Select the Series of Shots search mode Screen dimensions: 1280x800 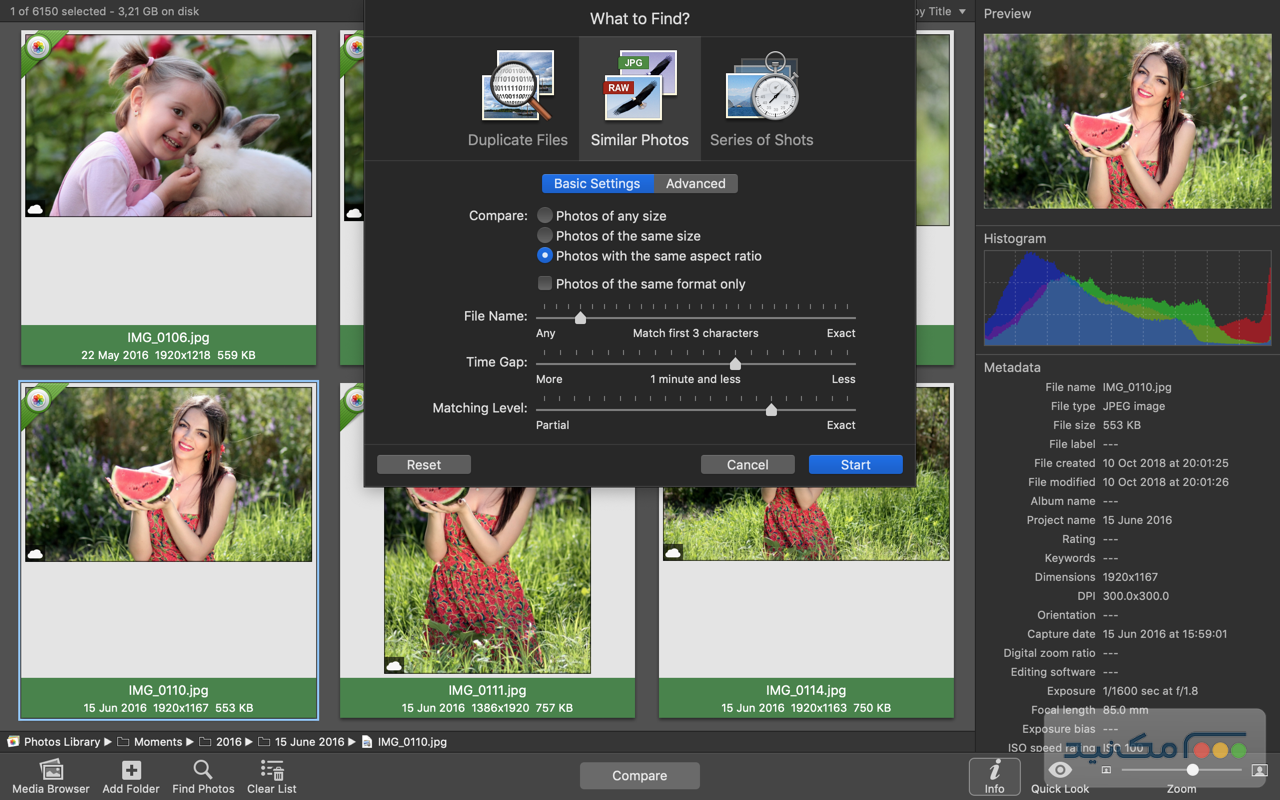tap(761, 97)
